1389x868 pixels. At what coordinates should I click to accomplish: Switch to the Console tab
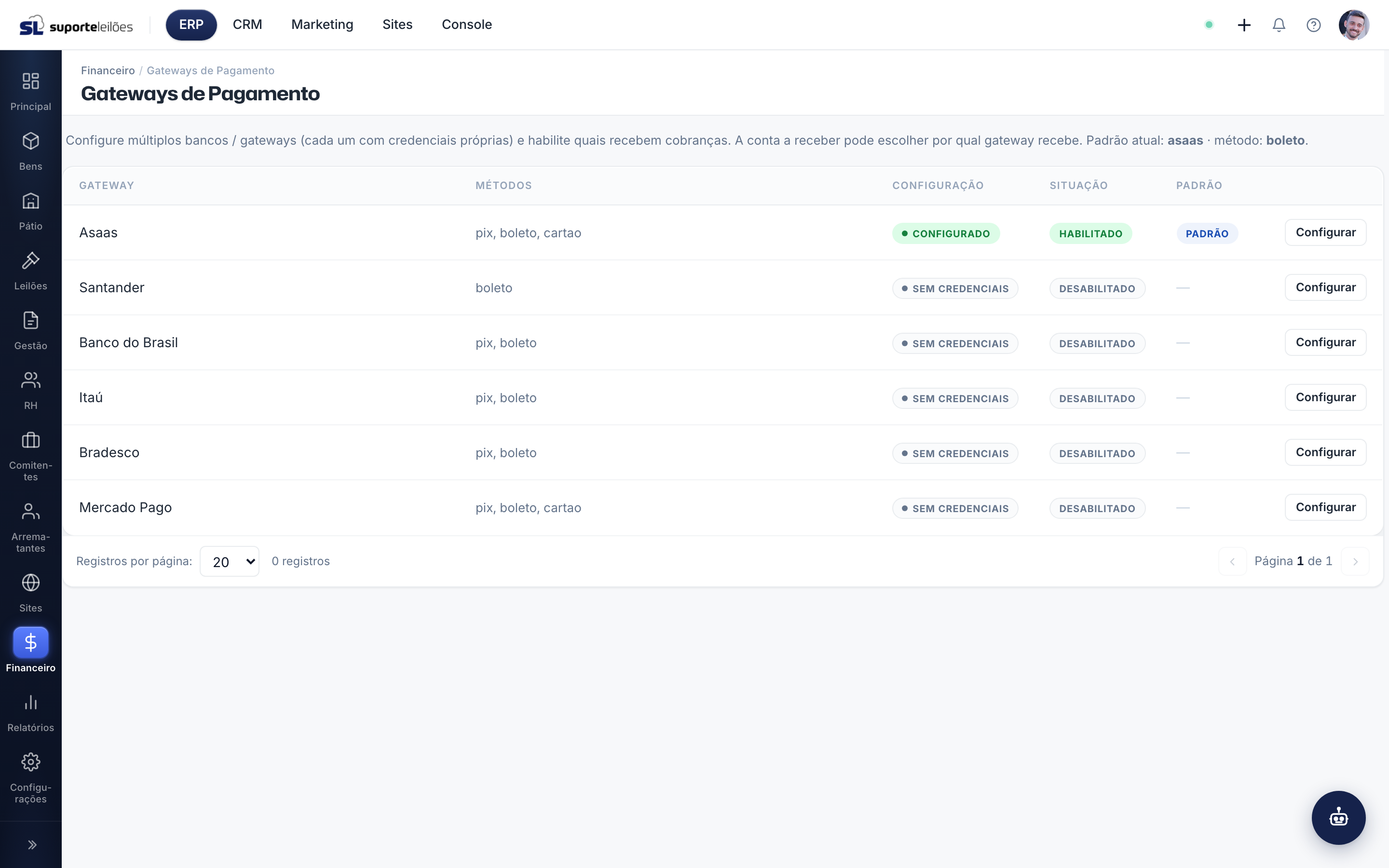click(x=467, y=25)
